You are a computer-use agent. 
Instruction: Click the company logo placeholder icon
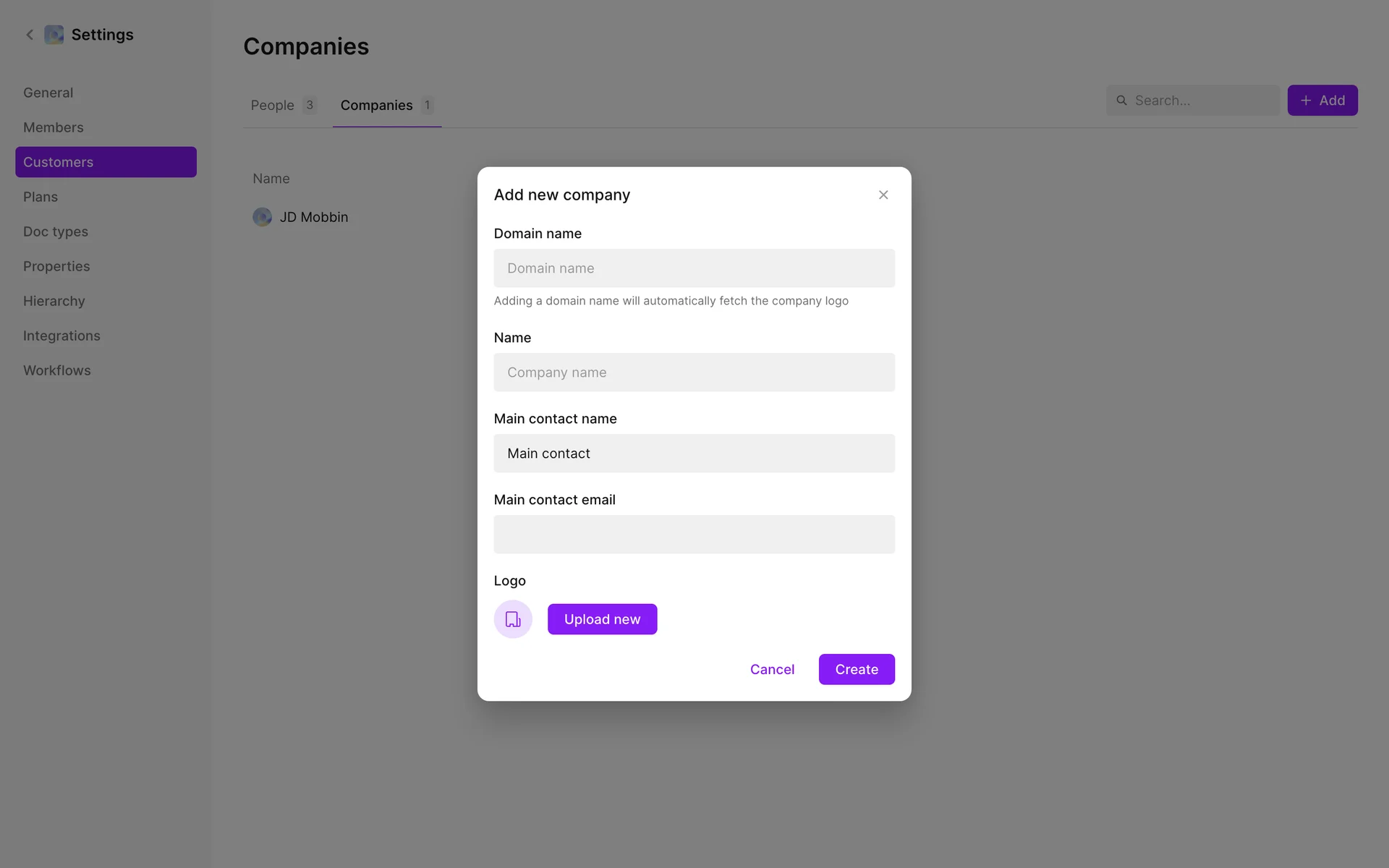click(x=513, y=619)
